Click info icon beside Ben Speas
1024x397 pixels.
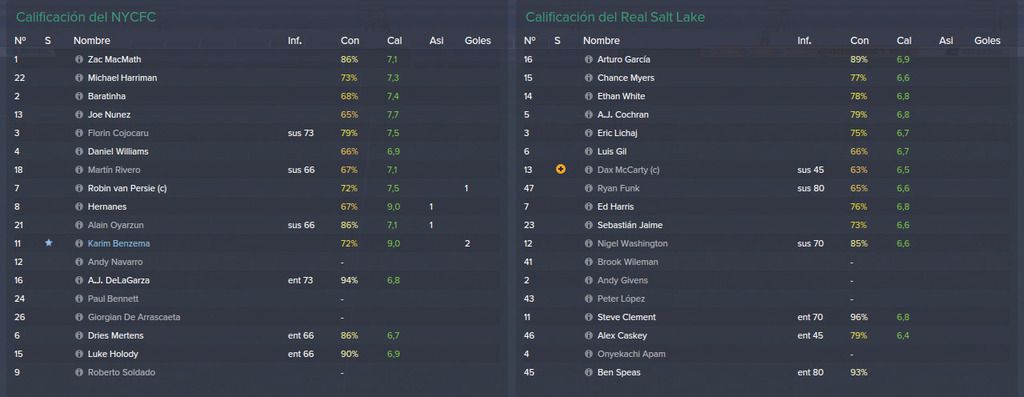[588, 372]
